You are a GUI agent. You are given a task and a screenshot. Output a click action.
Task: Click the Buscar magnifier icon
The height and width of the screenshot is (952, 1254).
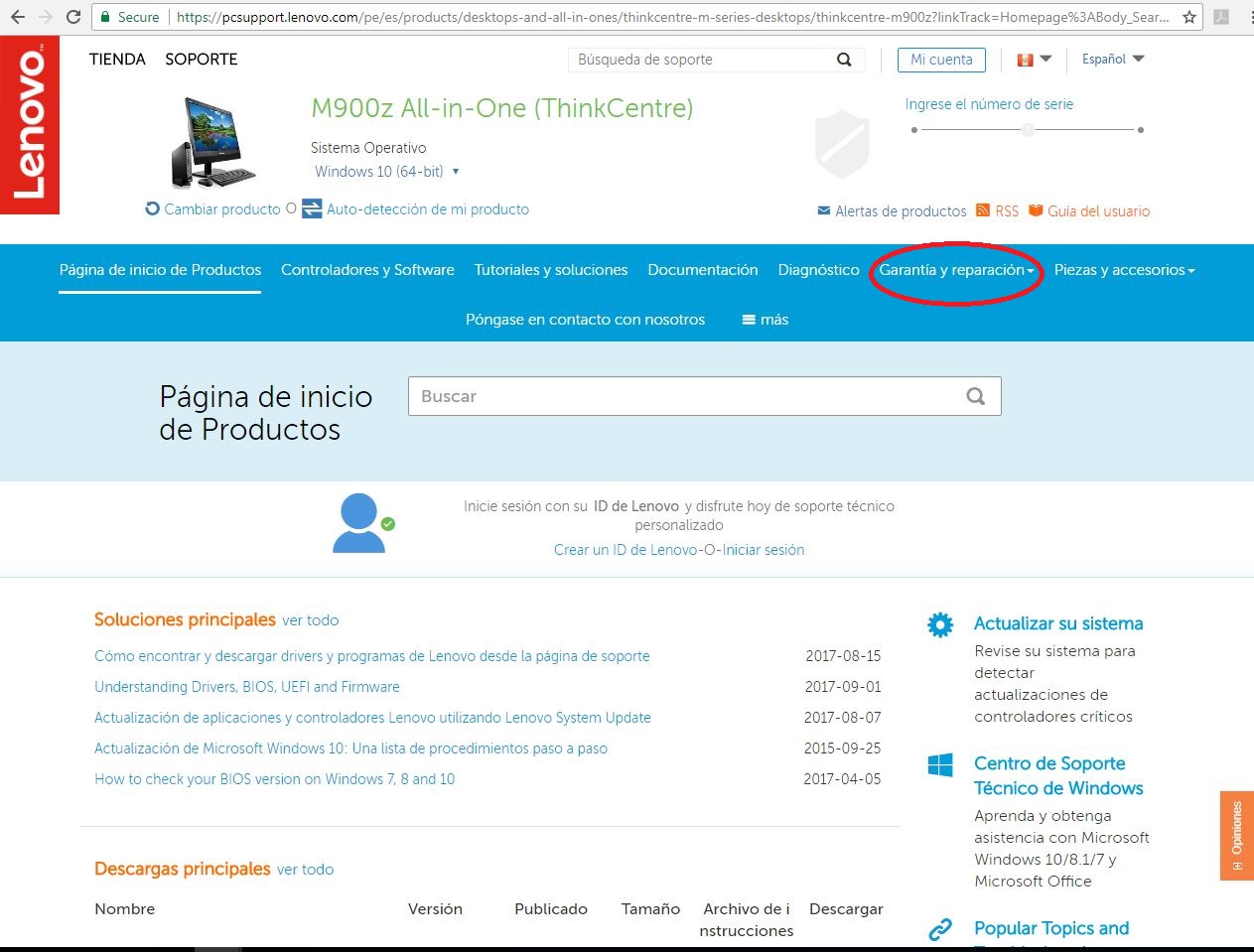click(x=976, y=396)
